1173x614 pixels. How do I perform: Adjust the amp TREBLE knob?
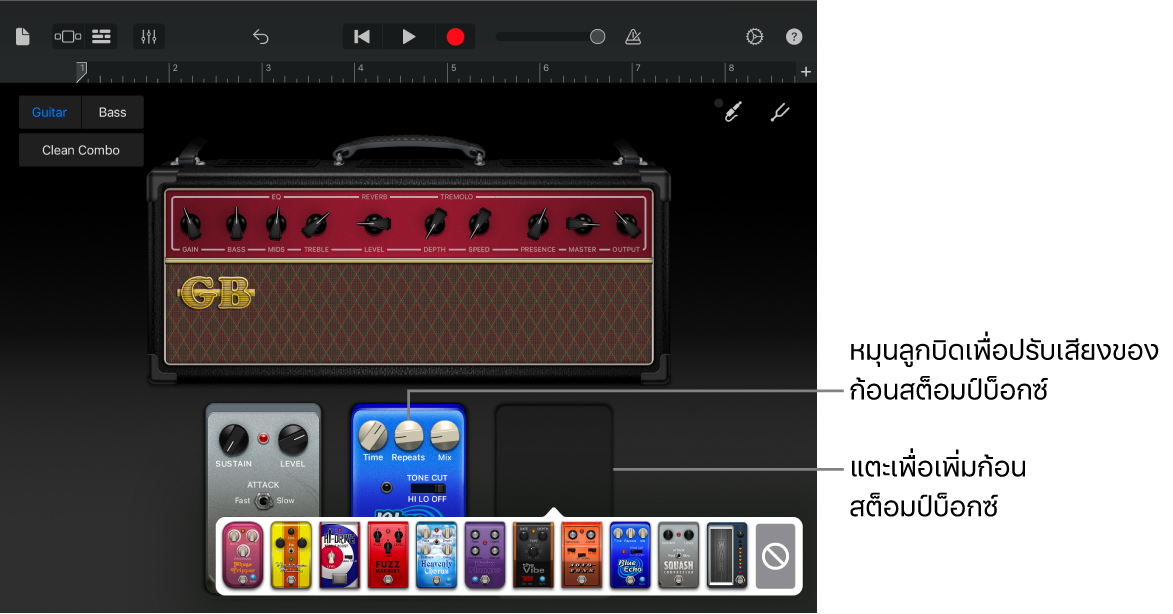[316, 224]
